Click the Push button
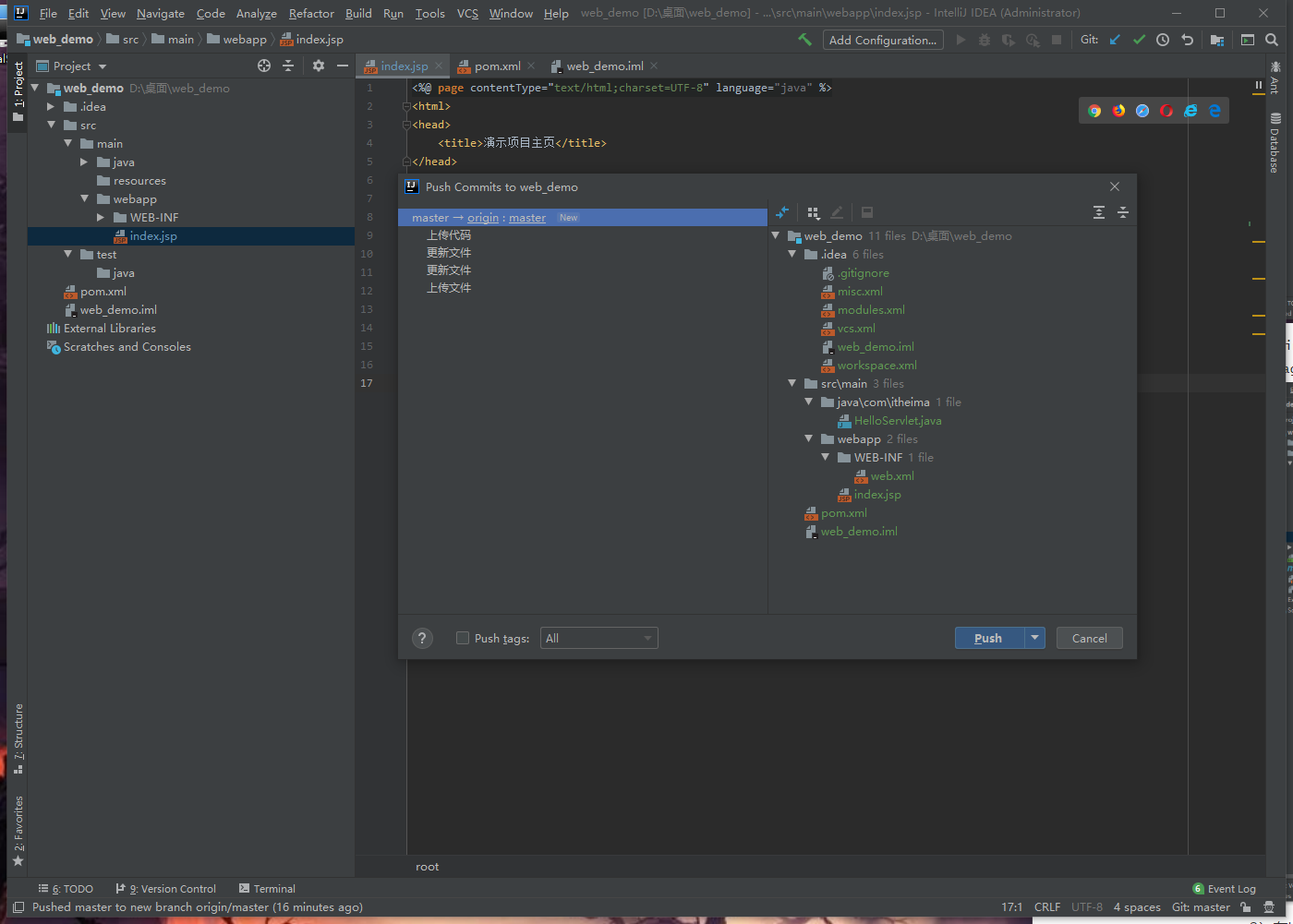 989,638
